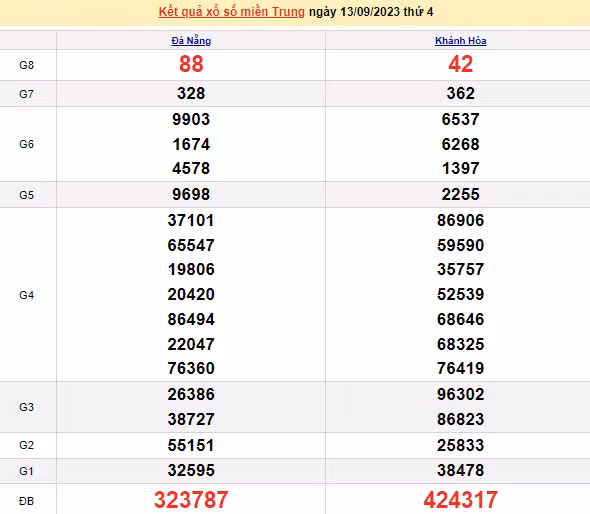Click Đà Nẵng G4 number 20420
This screenshot has height=514, width=590.
click(x=191, y=294)
